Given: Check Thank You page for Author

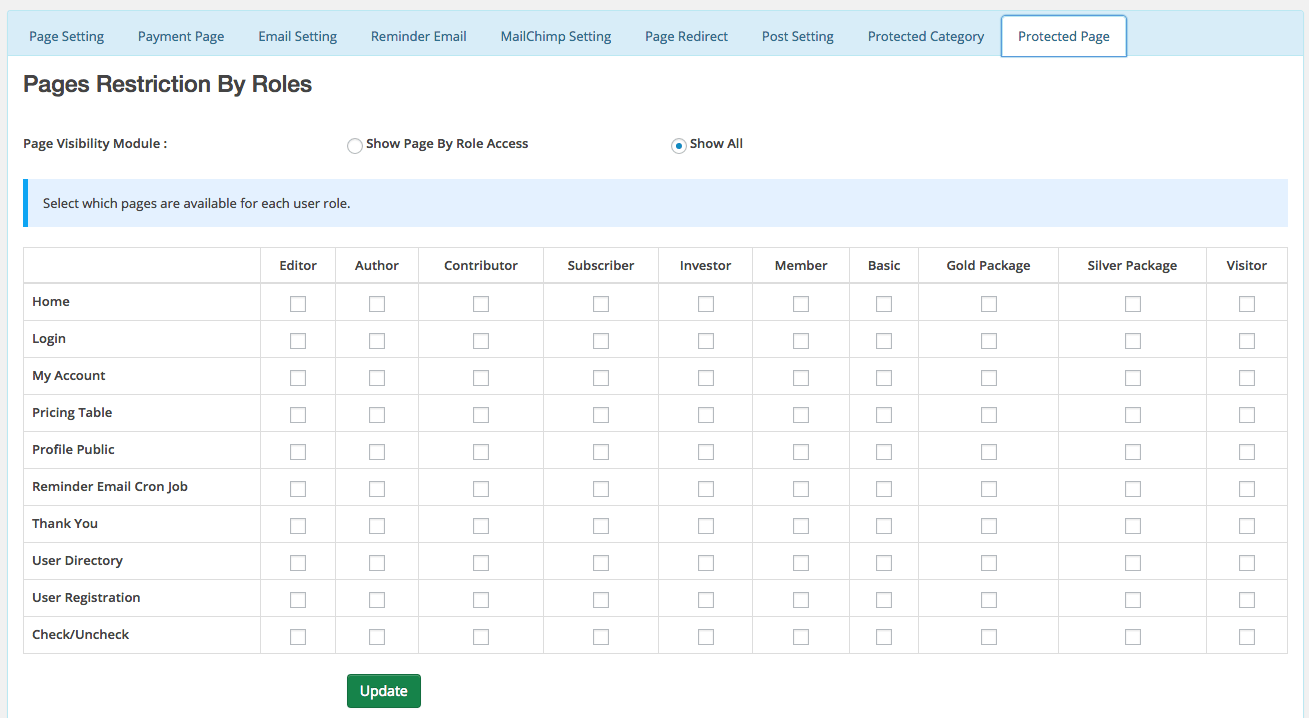Looking at the screenshot, I should 377,526.
